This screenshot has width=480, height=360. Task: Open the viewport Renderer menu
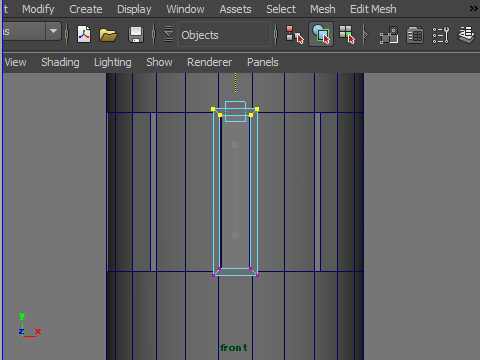point(209,62)
